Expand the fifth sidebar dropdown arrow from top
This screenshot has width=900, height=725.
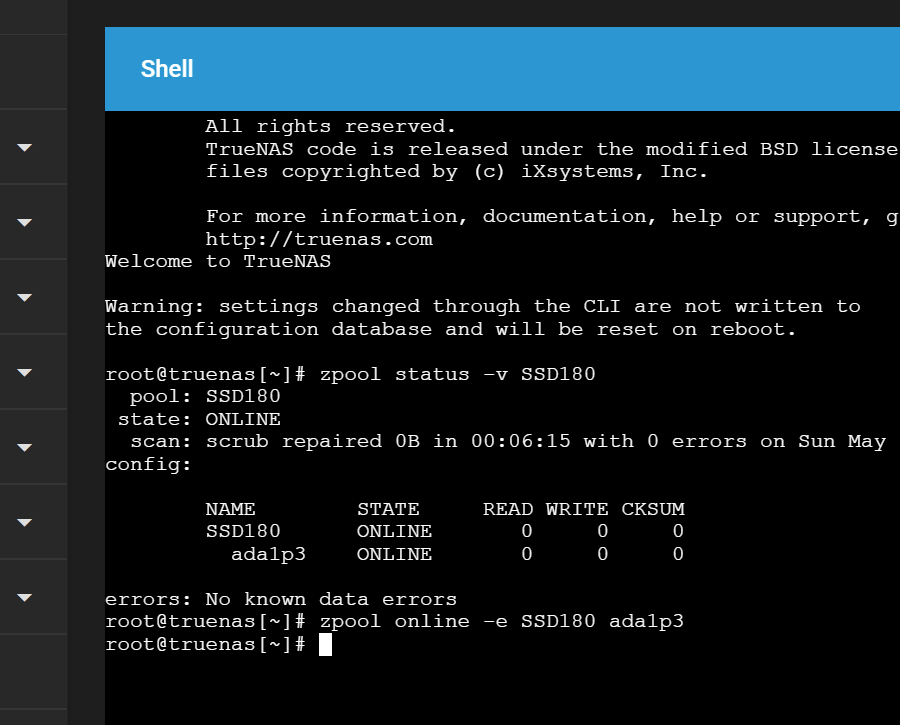[x=24, y=447]
